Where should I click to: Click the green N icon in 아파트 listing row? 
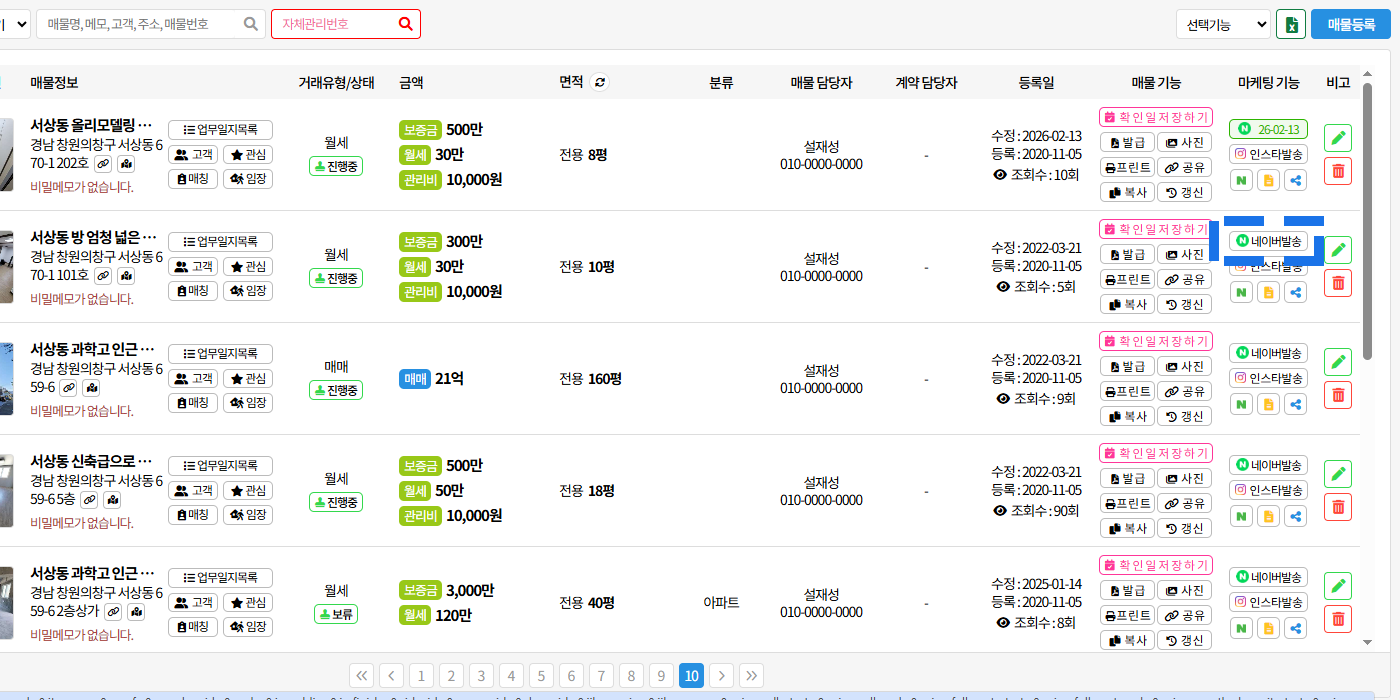coord(1240,629)
